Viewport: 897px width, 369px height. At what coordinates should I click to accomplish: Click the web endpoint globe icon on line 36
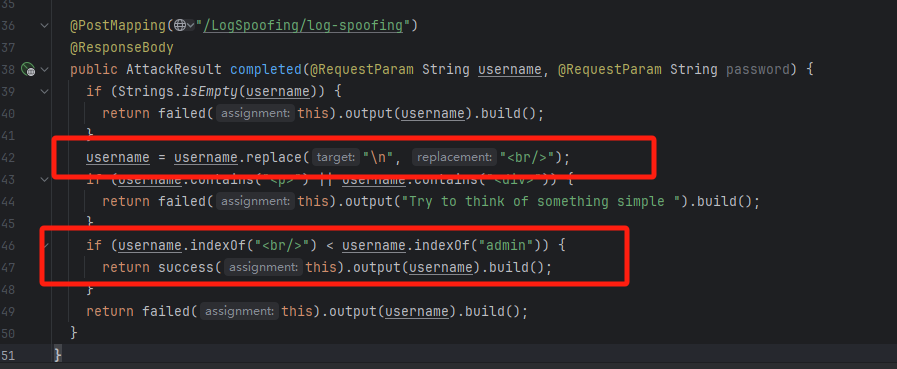click(180, 26)
